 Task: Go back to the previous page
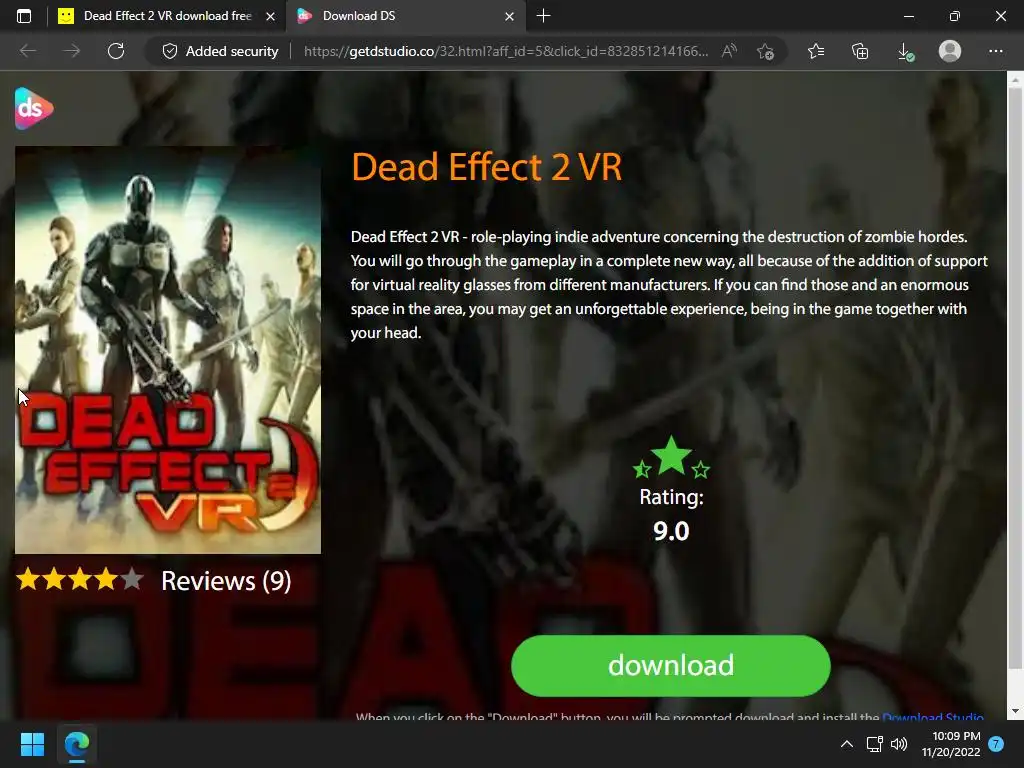tap(27, 51)
